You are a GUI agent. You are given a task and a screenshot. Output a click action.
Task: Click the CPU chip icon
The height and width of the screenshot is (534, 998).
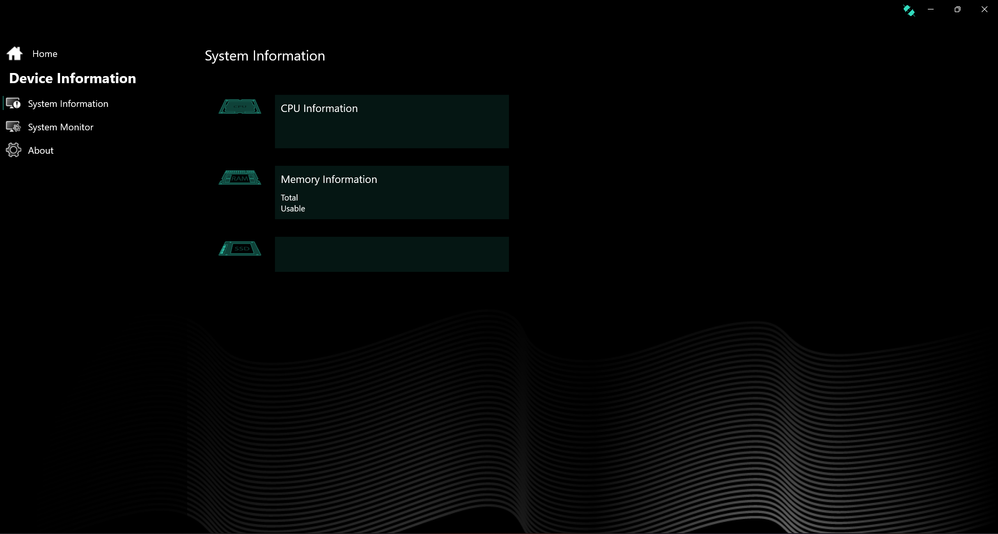tap(240, 107)
